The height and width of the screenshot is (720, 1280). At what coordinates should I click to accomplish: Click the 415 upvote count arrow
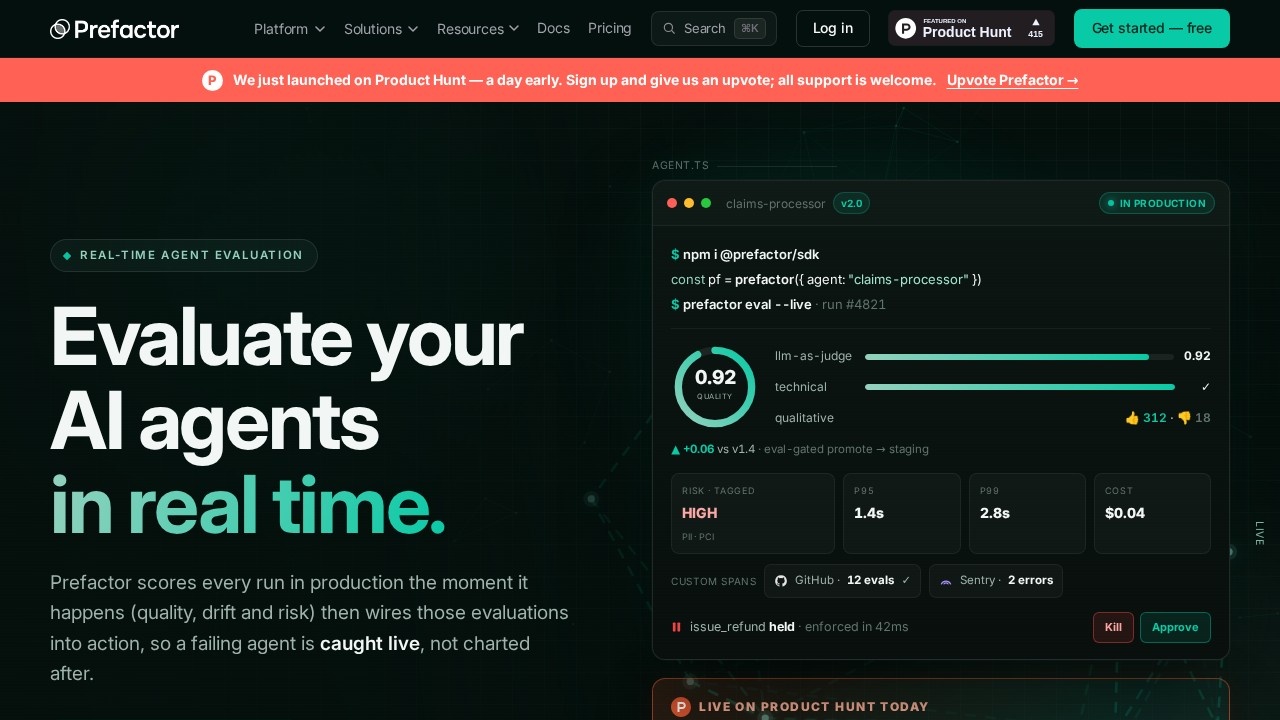click(x=1035, y=22)
